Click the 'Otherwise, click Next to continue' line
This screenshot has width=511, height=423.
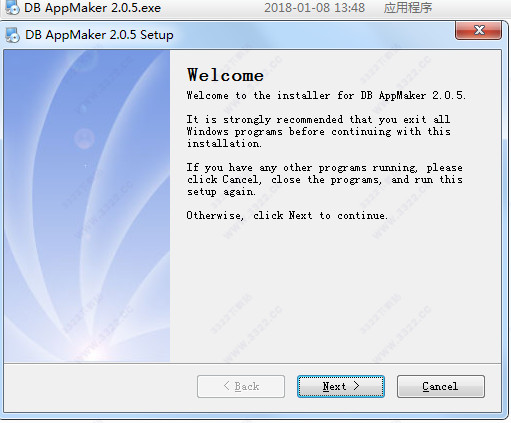[287, 215]
